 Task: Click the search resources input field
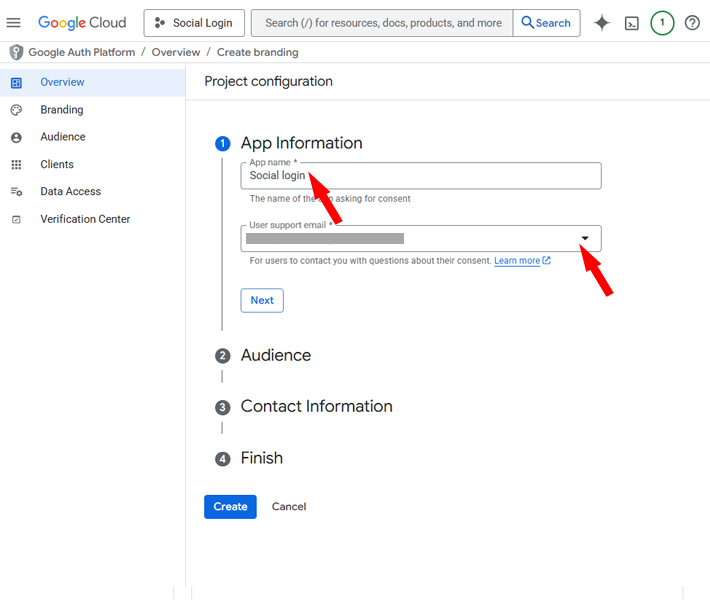pos(383,23)
